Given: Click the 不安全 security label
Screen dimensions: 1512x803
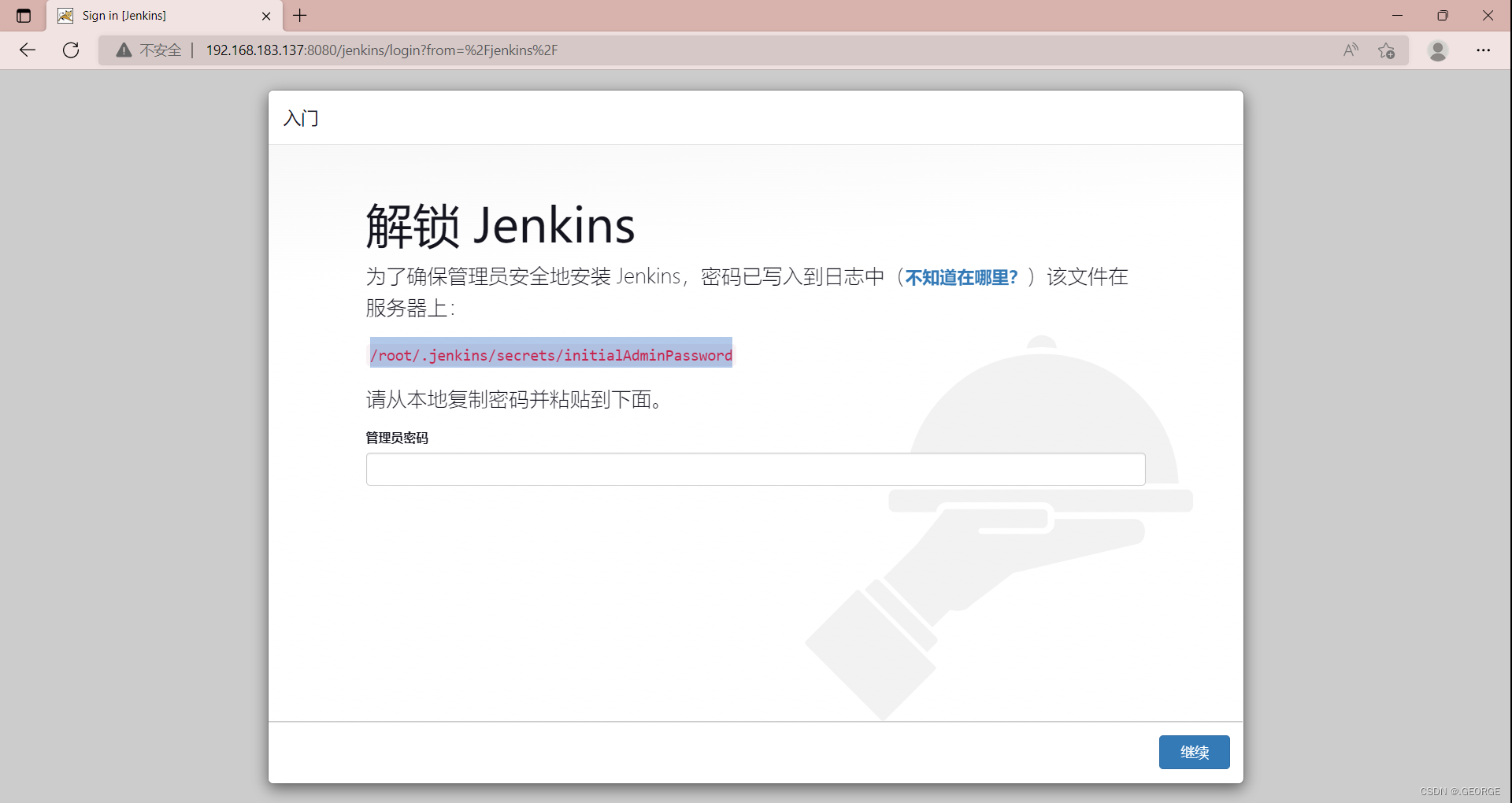Looking at the screenshot, I should pos(161,50).
